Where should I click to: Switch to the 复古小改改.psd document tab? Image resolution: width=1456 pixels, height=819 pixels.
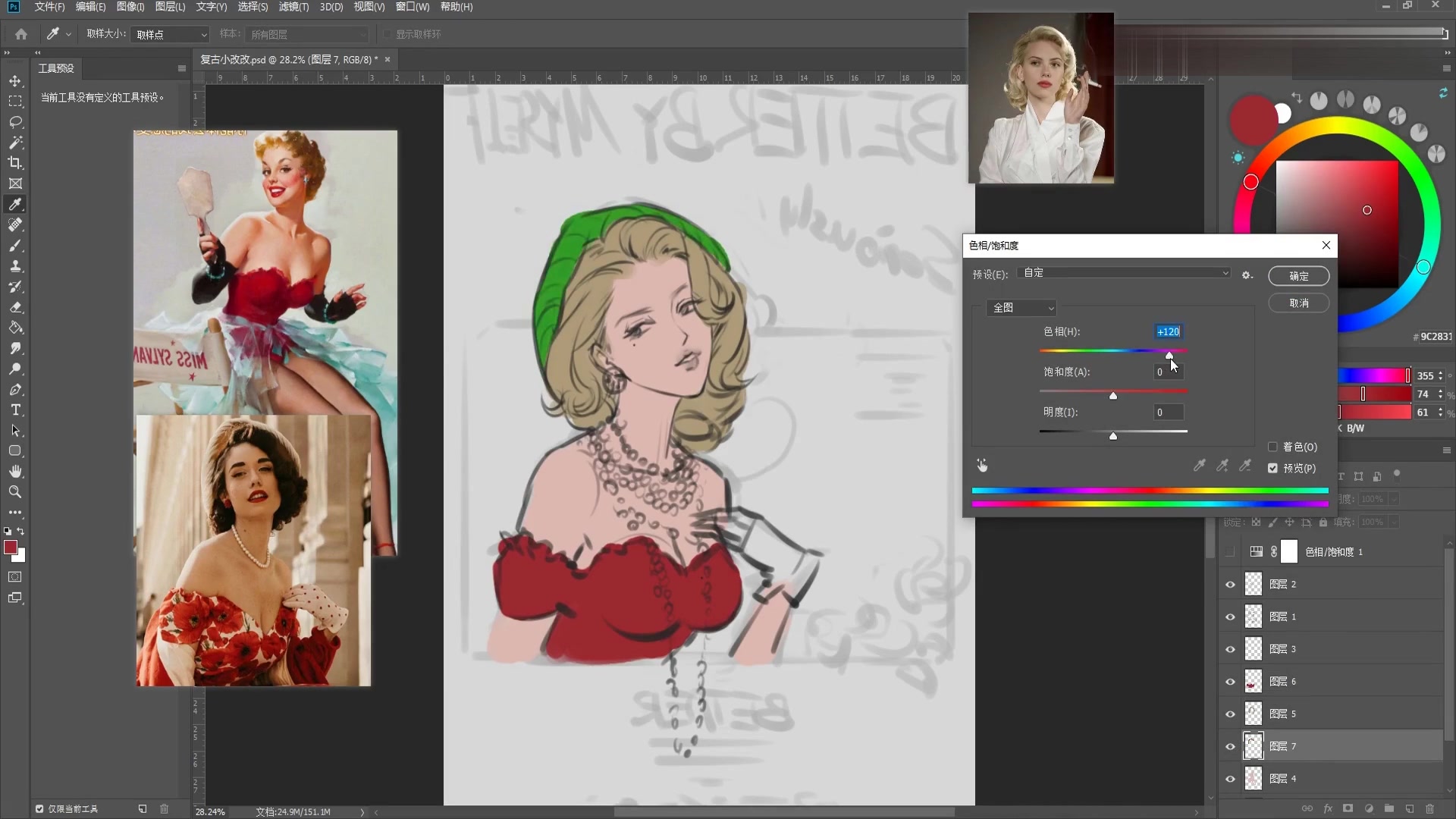(x=289, y=59)
